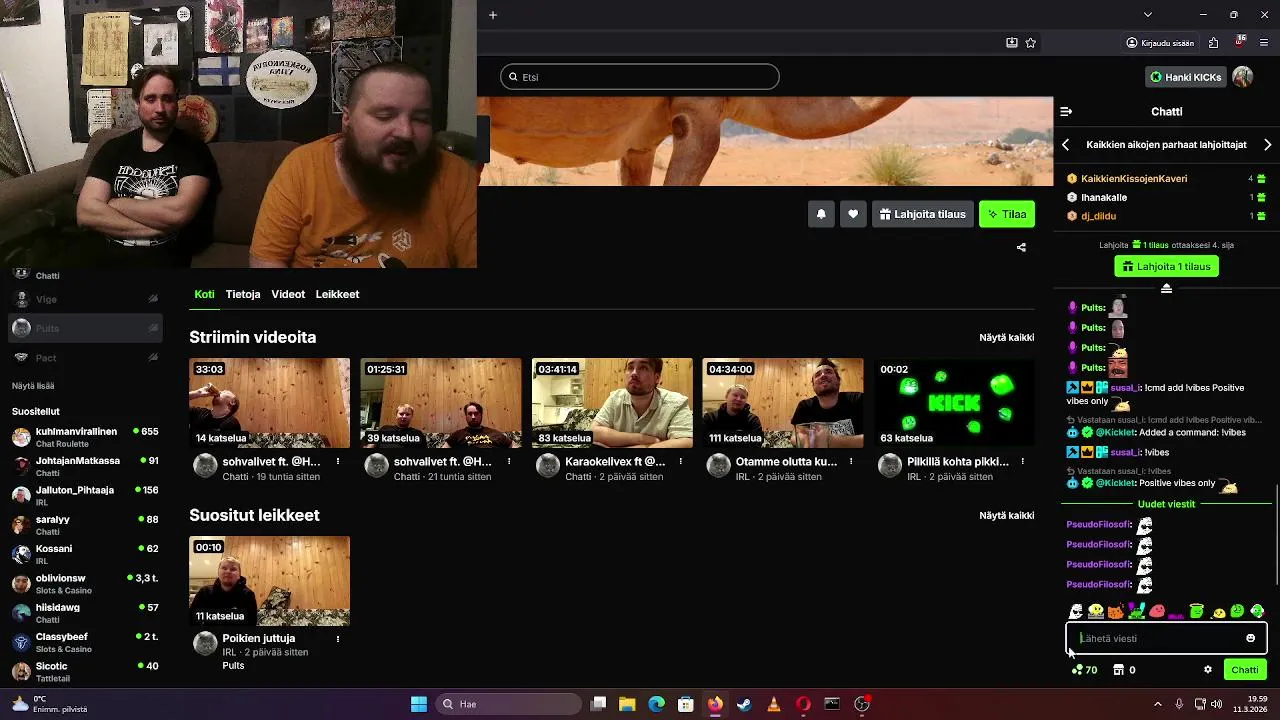Go to the next leaderboard category
This screenshot has width=1280, height=720.
click(x=1268, y=145)
